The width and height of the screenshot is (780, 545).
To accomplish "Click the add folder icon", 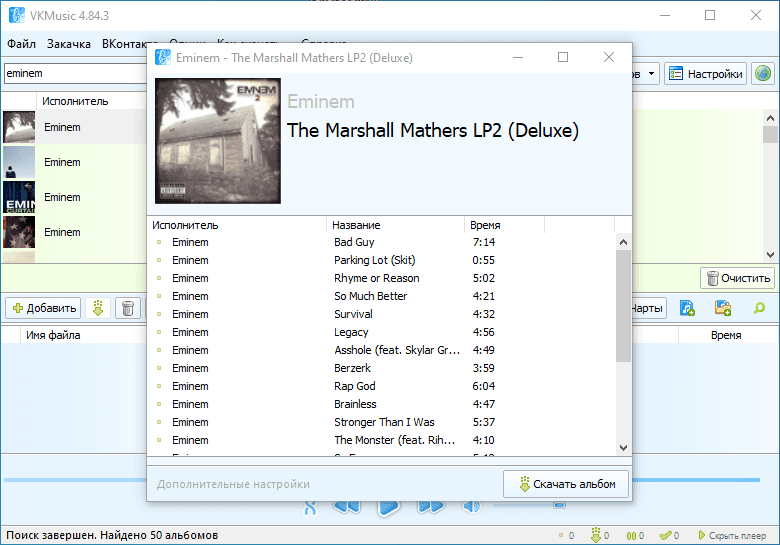I will 723,308.
